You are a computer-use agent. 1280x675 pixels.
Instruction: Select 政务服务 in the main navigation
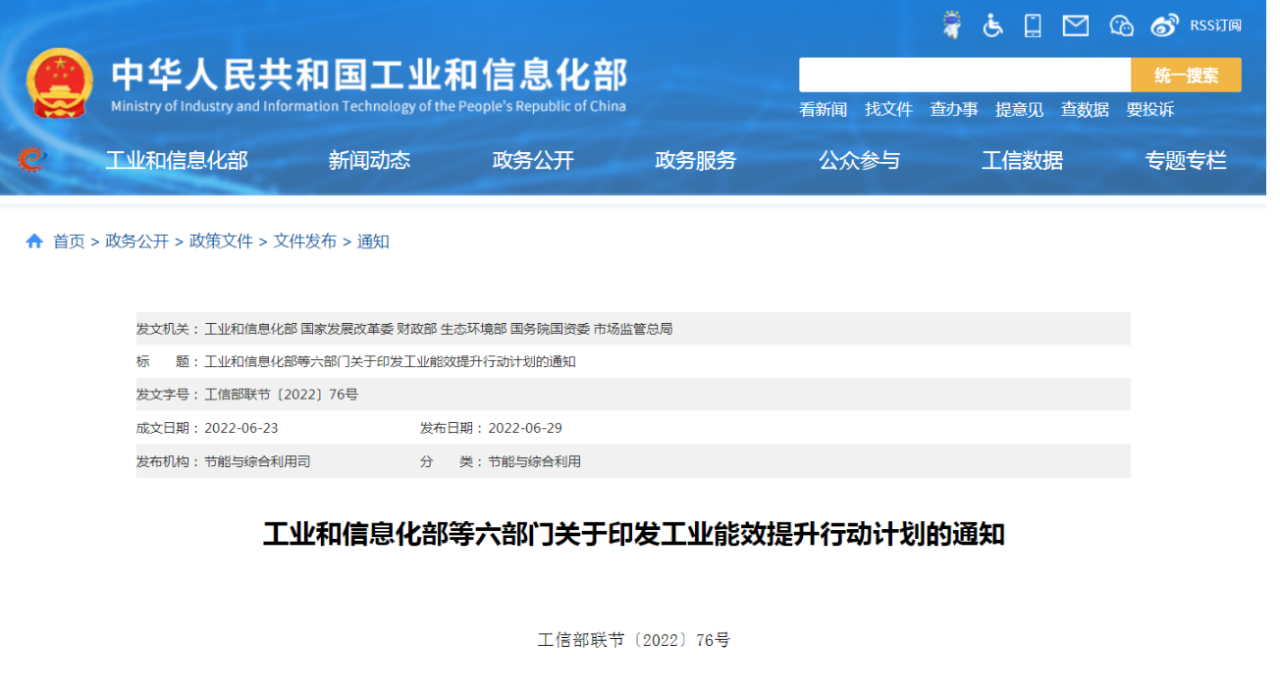coord(696,160)
